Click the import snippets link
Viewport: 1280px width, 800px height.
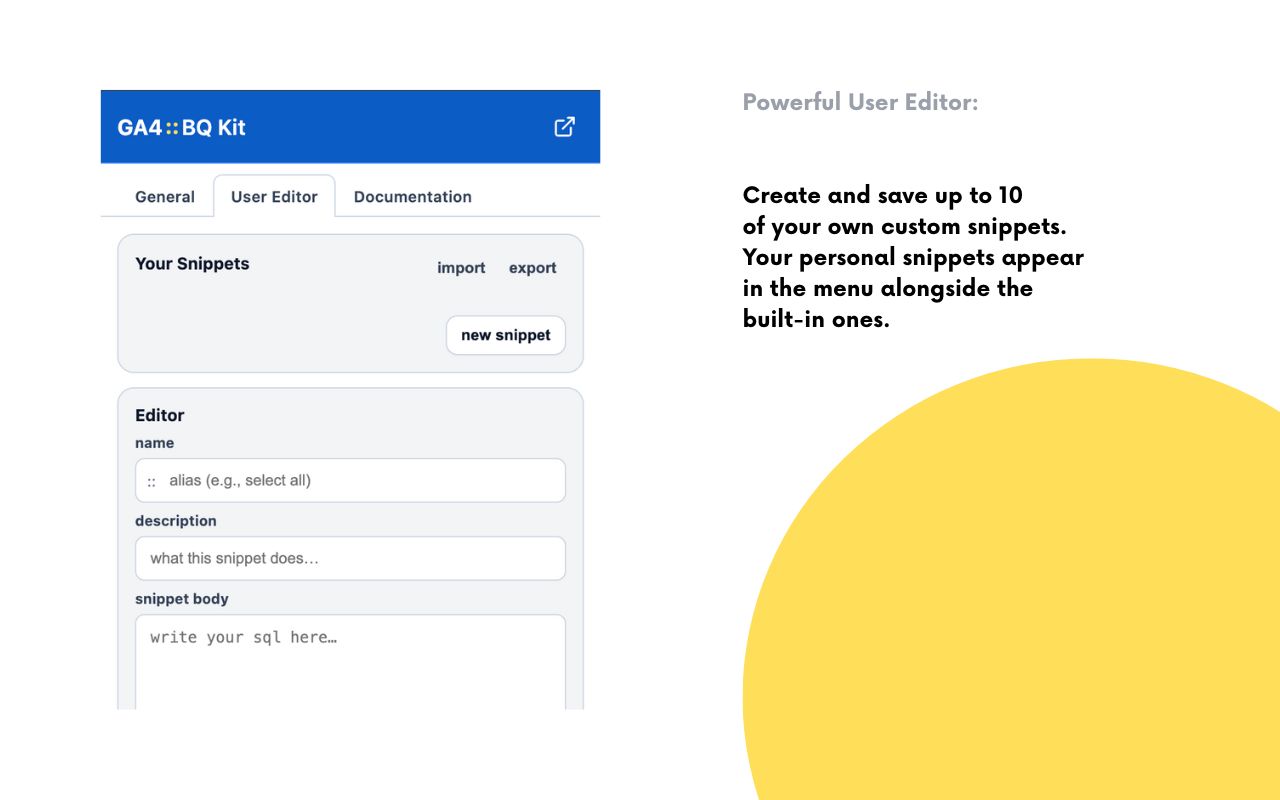tap(461, 268)
